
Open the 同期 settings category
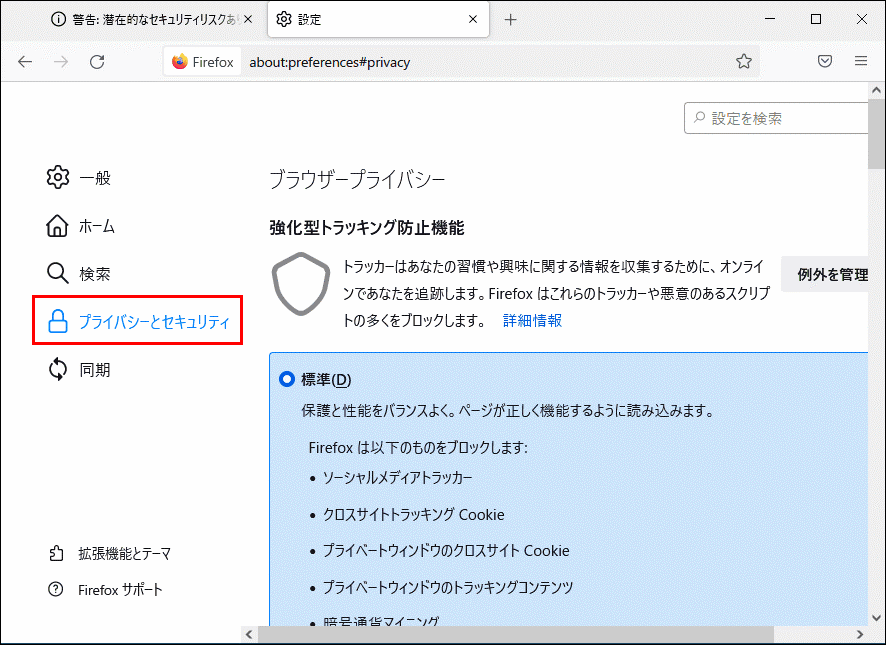(79, 370)
